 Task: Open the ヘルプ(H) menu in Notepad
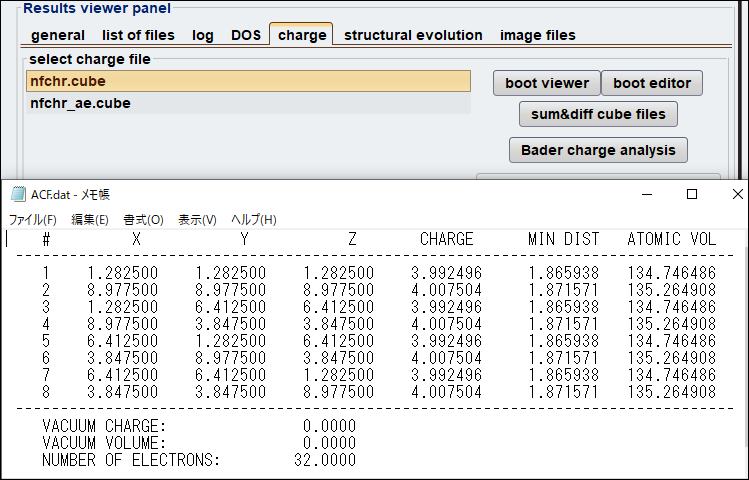tap(254, 220)
